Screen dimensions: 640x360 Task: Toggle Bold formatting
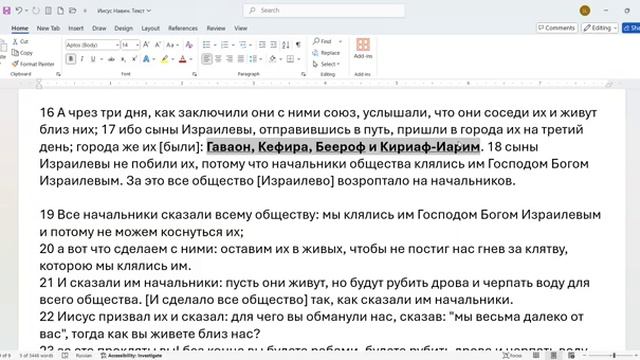click(x=71, y=59)
